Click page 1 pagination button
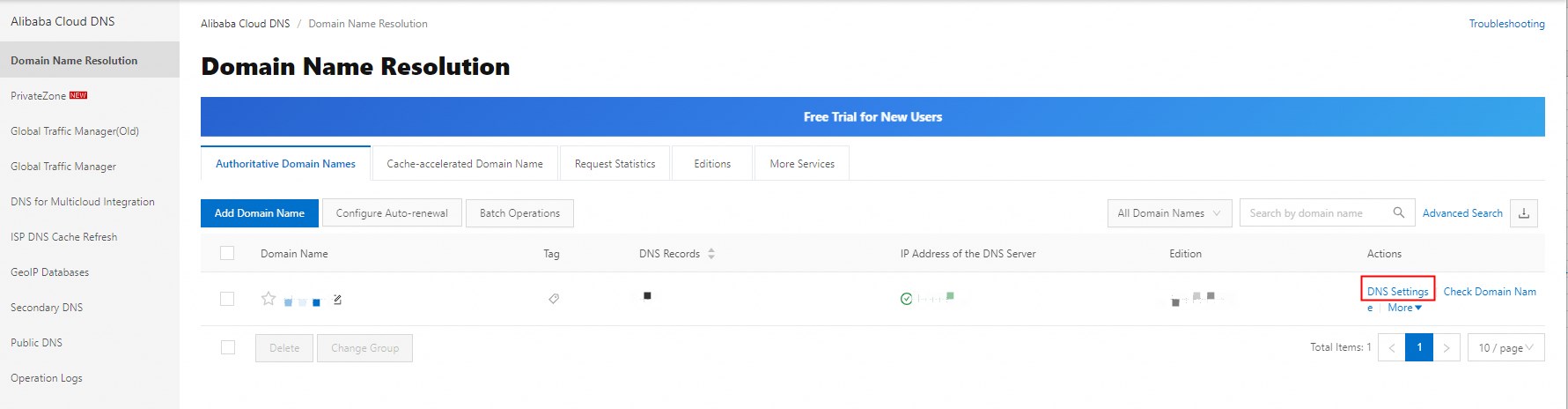Viewport: 1568px width, 409px height. point(1419,347)
